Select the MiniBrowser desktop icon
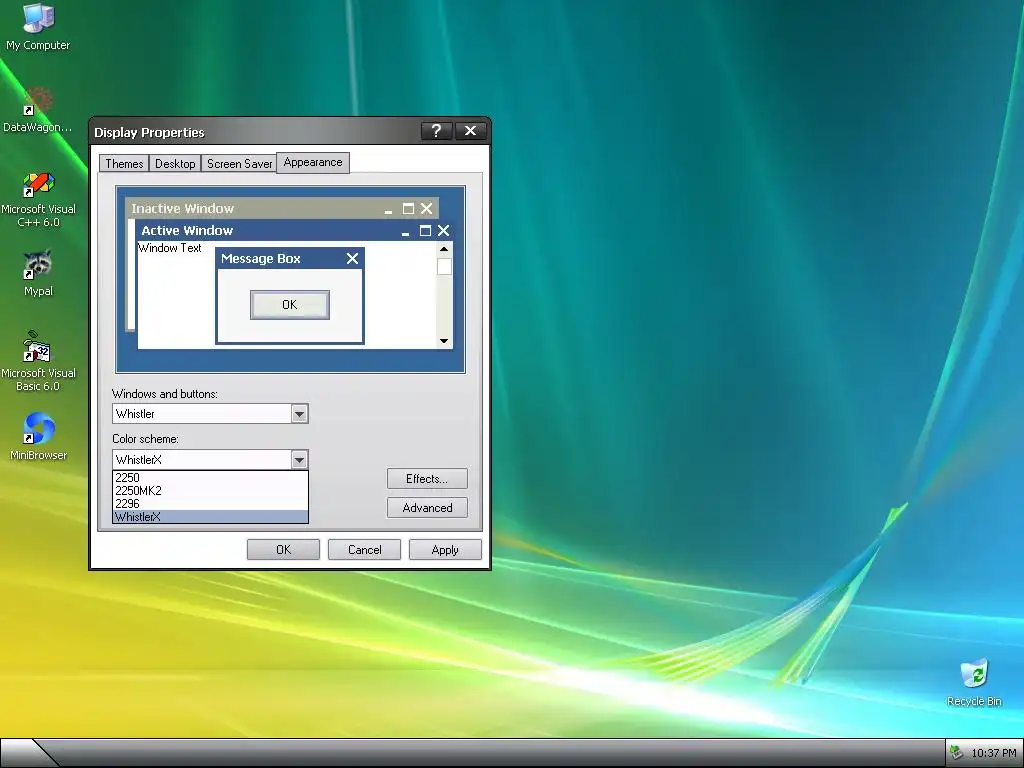Screen dimensions: 1024x768 38,436
